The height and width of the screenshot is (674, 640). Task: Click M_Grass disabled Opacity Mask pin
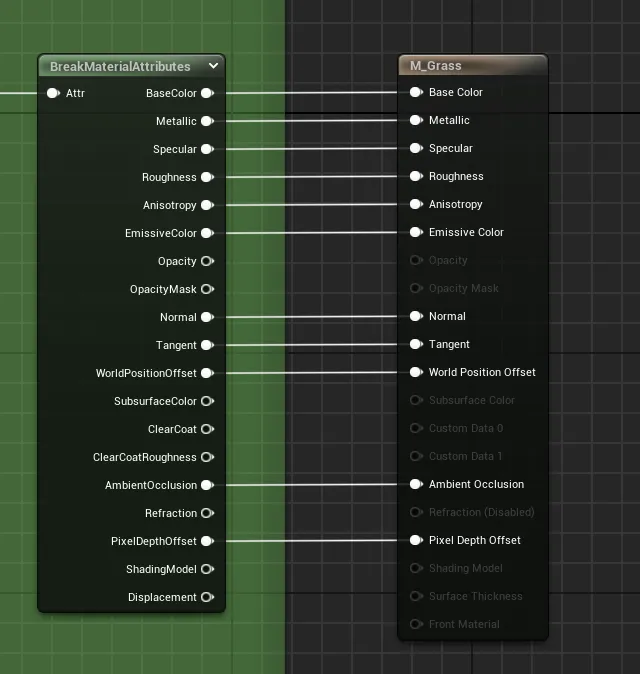[416, 288]
